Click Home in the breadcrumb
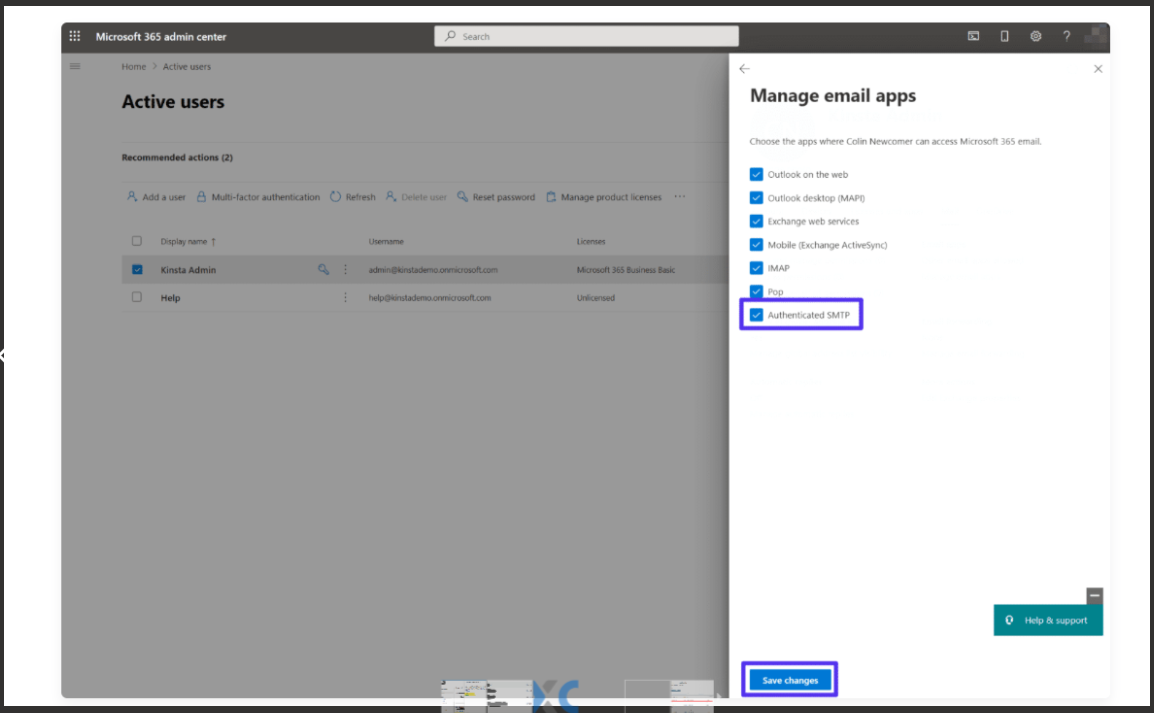This screenshot has height=713, width=1154. 133,67
